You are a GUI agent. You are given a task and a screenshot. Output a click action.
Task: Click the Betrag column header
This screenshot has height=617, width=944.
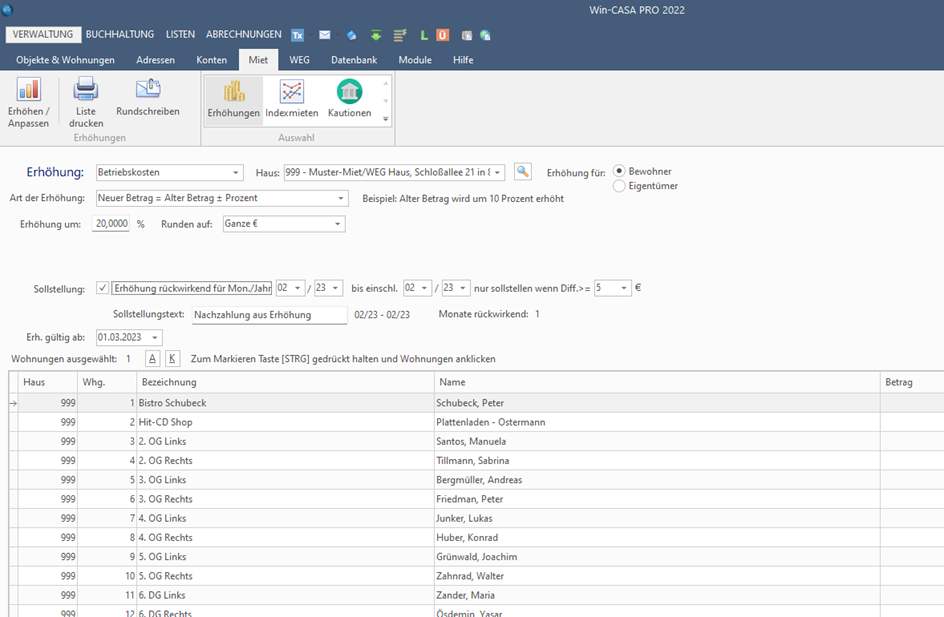[912, 382]
